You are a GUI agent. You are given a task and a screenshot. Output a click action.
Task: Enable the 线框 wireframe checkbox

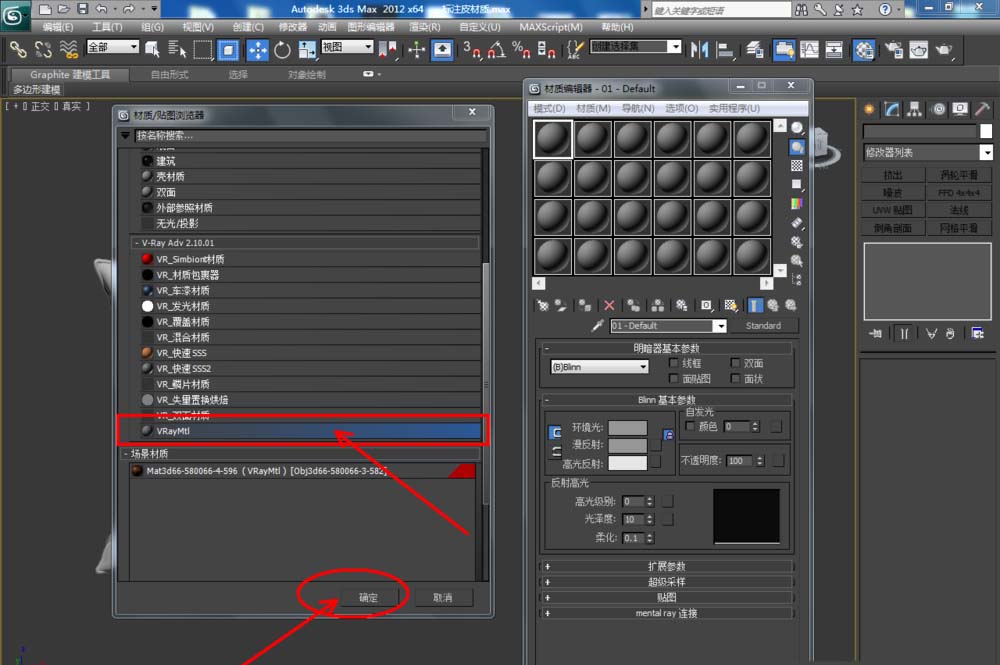click(673, 363)
